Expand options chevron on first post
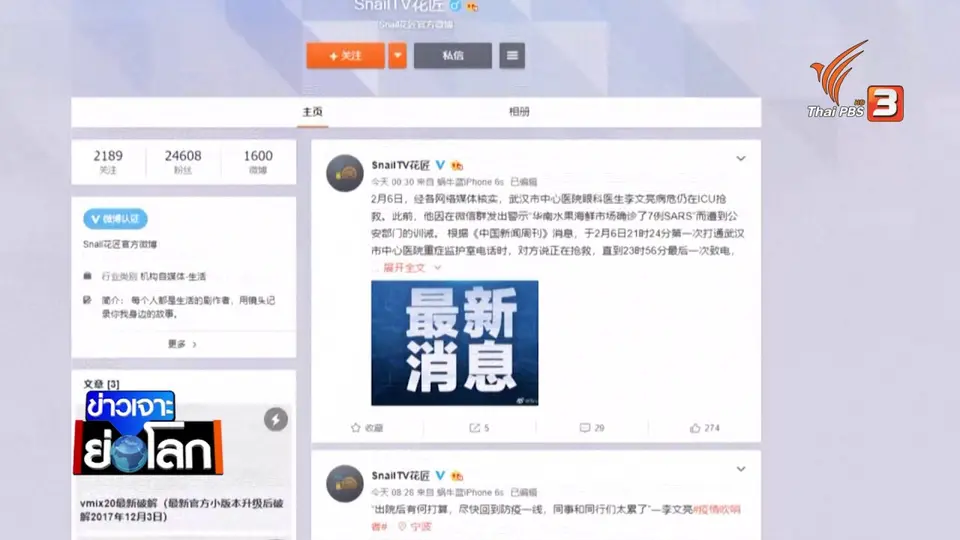The image size is (960, 540). (741, 159)
